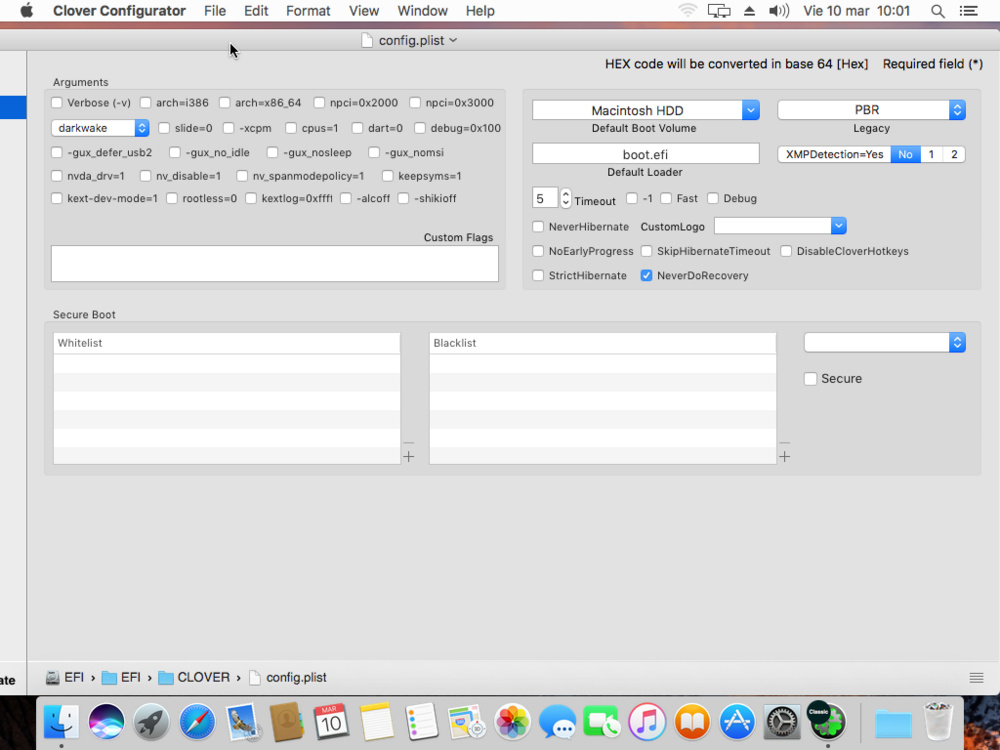The image size is (1000, 750).
Task: Click CLOVER folder in path bar
Action: coord(195,677)
